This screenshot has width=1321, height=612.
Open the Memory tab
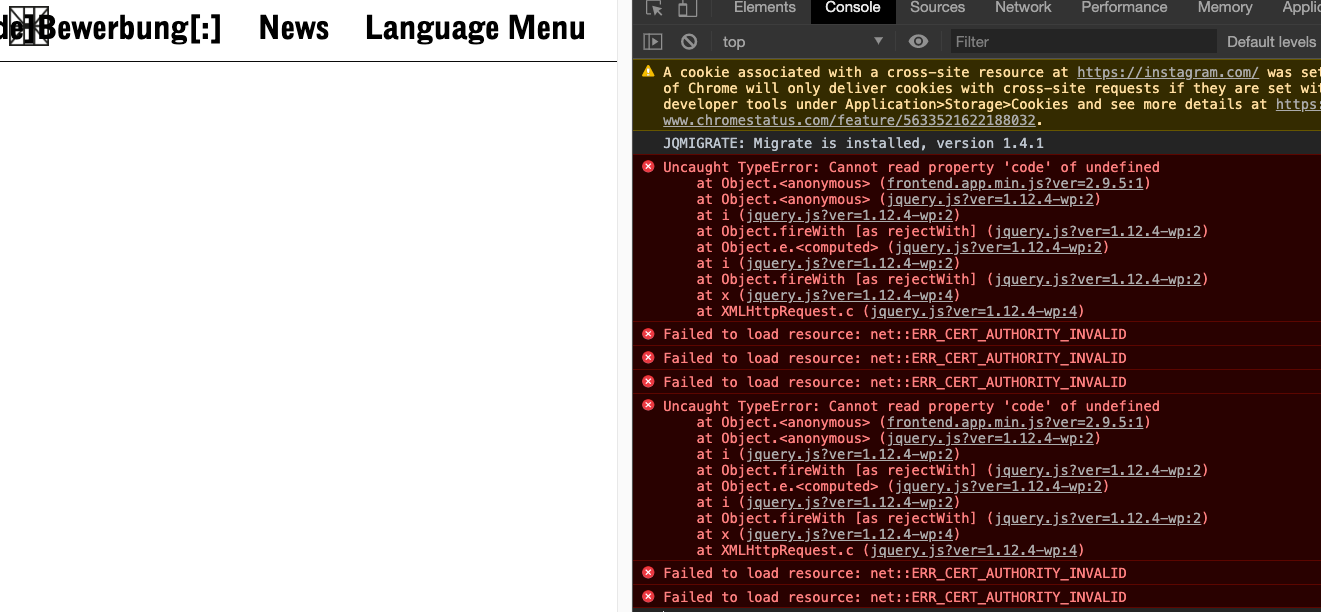[x=1224, y=8]
